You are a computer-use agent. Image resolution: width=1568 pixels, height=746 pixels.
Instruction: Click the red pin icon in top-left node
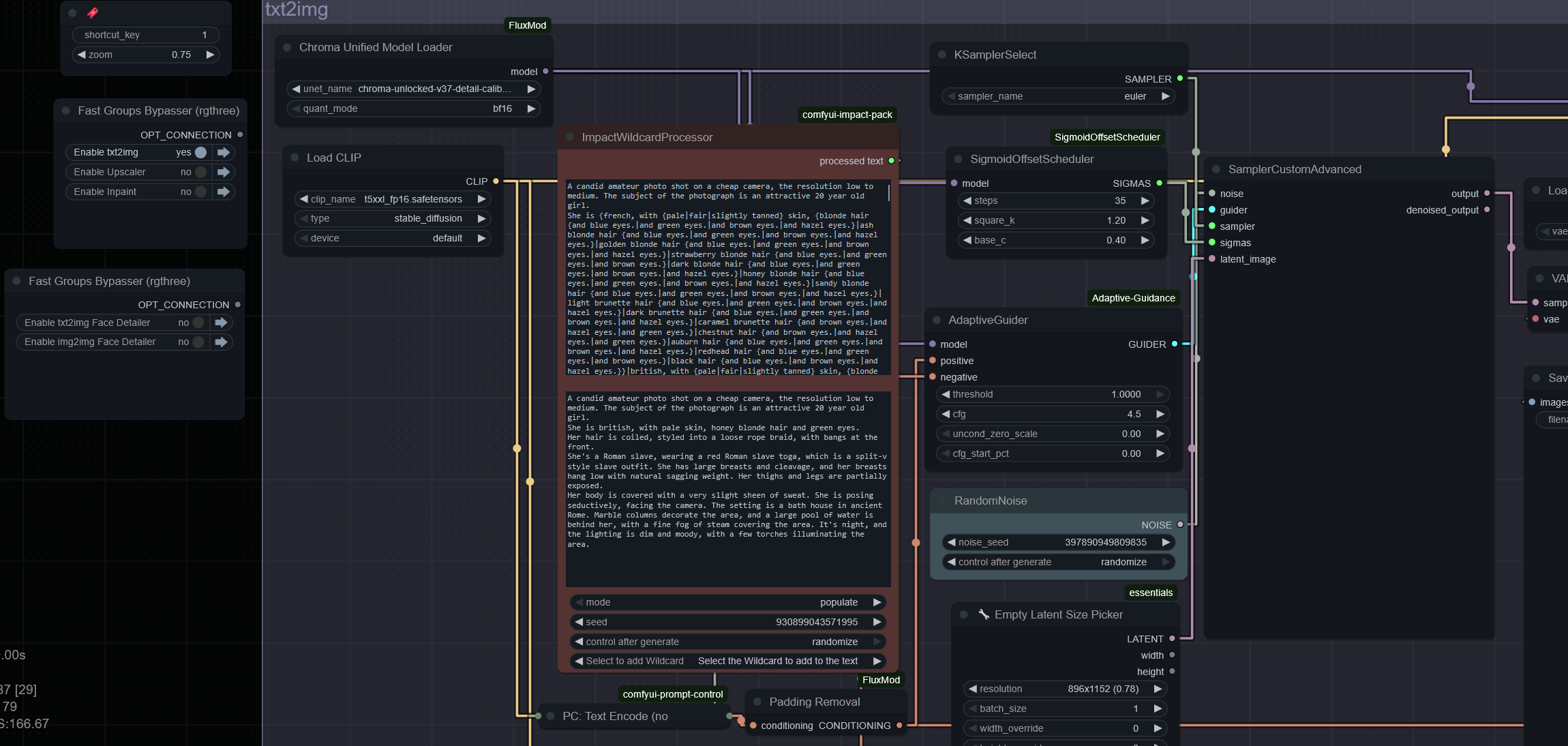tap(93, 12)
